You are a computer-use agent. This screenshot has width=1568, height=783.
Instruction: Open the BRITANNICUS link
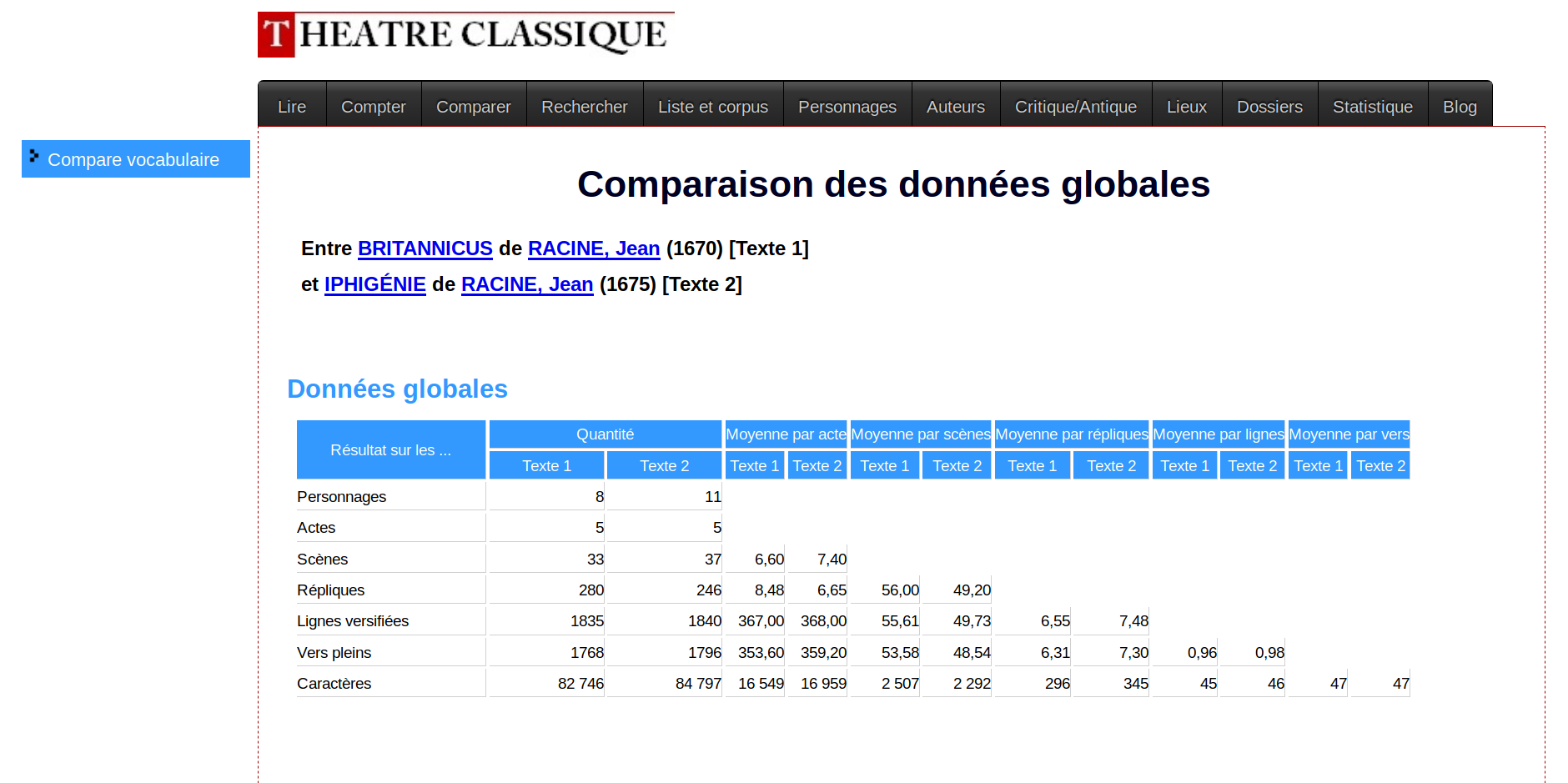point(425,248)
